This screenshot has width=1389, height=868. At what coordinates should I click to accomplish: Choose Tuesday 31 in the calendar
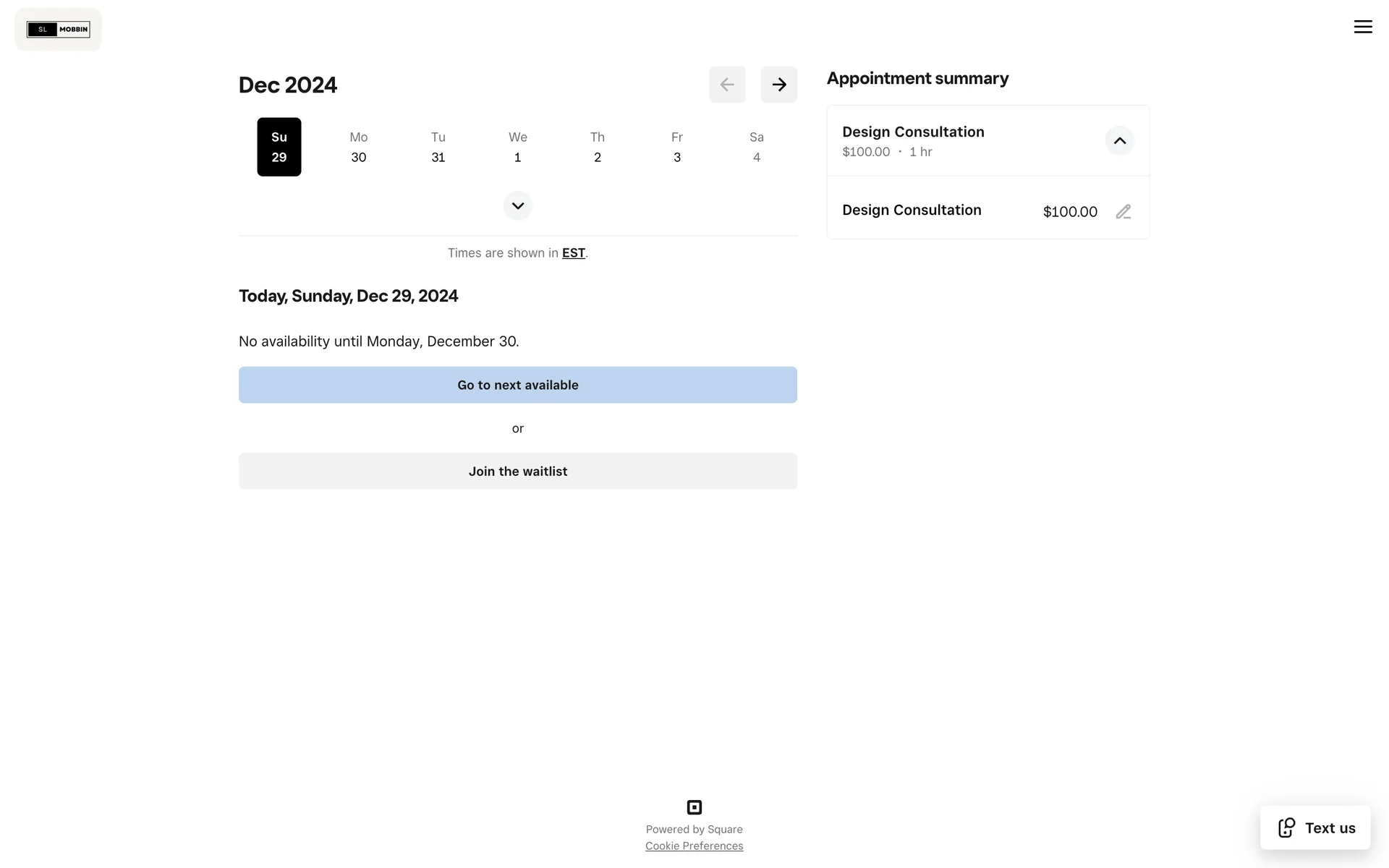pyautogui.click(x=438, y=147)
